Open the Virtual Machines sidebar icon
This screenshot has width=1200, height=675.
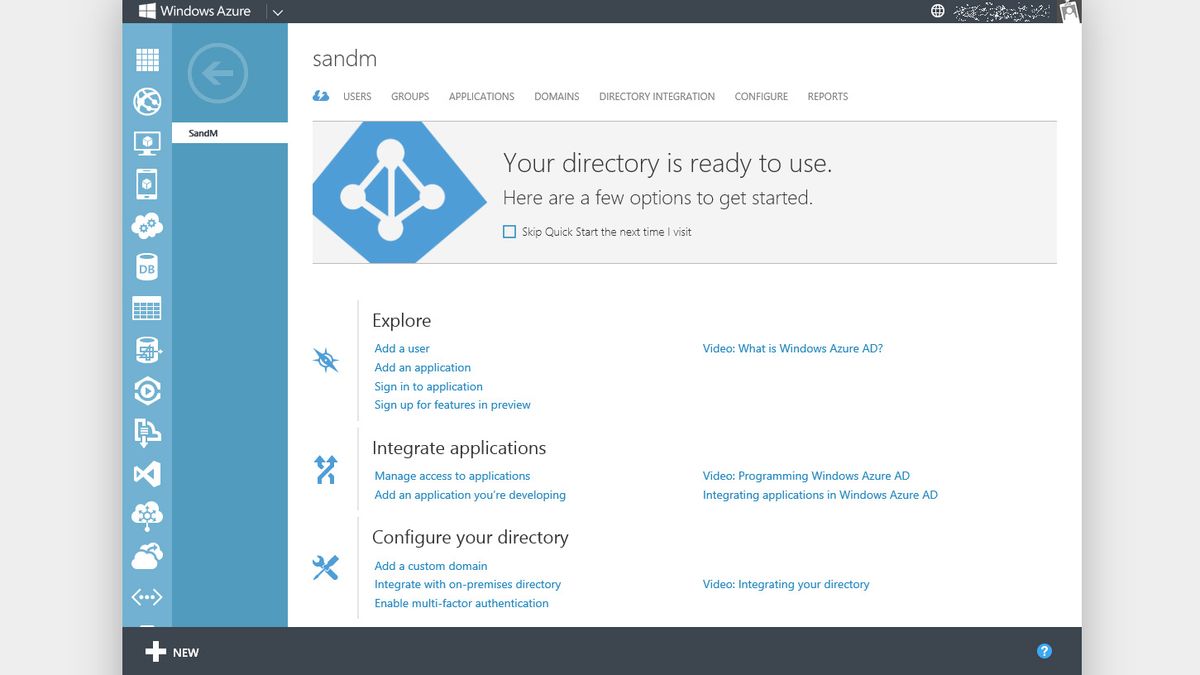click(x=147, y=142)
